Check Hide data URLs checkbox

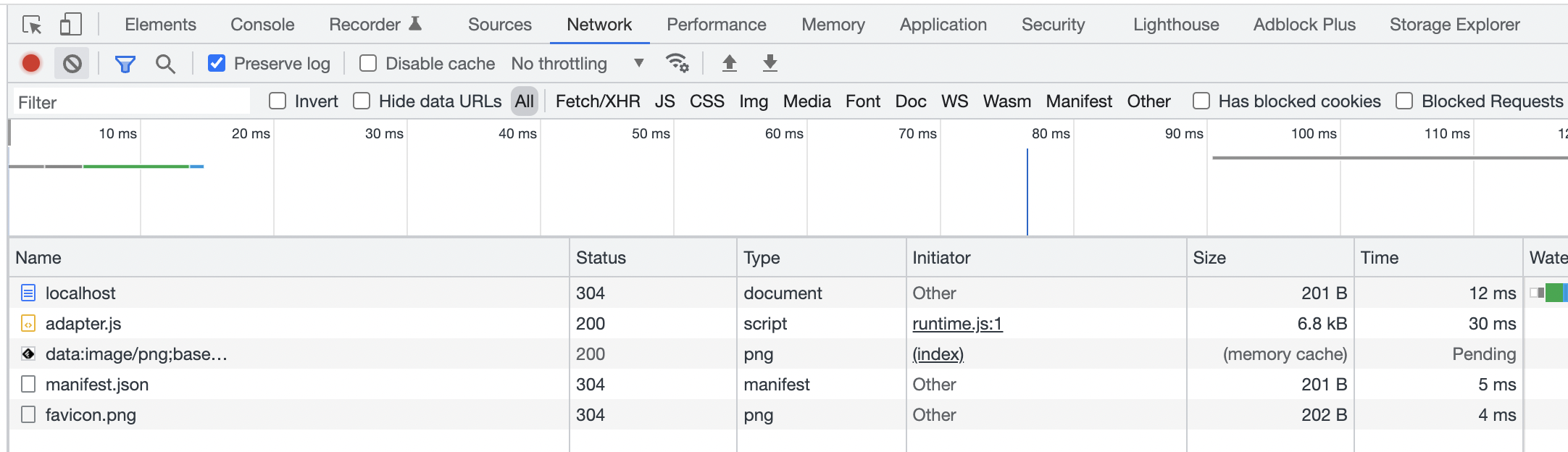click(x=362, y=101)
